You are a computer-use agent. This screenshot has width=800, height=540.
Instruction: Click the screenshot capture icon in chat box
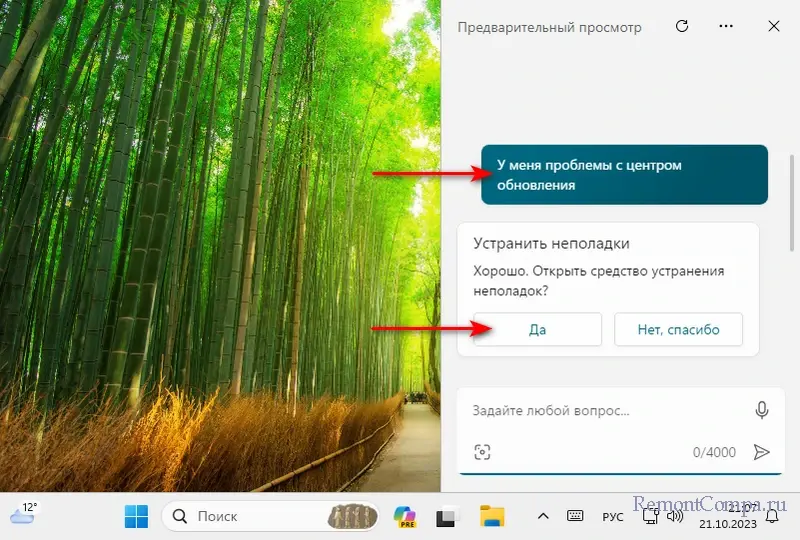[483, 452]
